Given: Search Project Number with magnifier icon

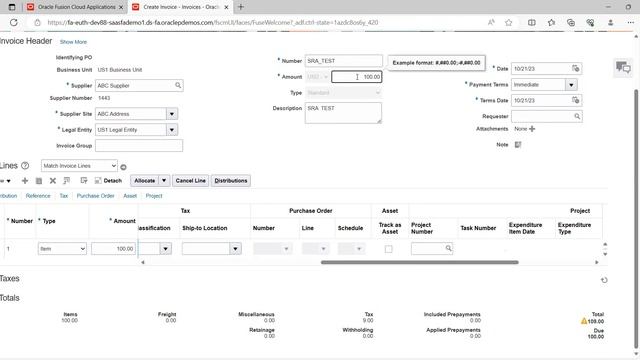Looking at the screenshot, I should [448, 248].
